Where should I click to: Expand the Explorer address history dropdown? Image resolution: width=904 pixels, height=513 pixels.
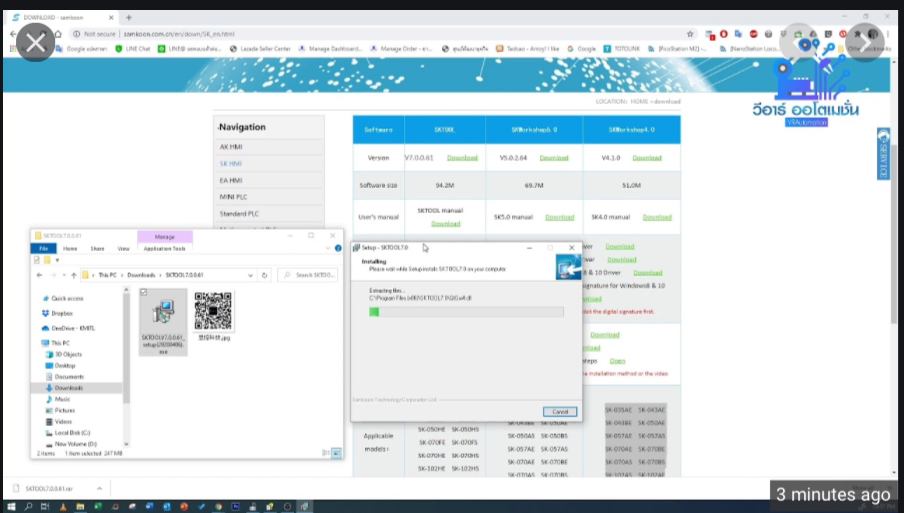tap(251, 275)
